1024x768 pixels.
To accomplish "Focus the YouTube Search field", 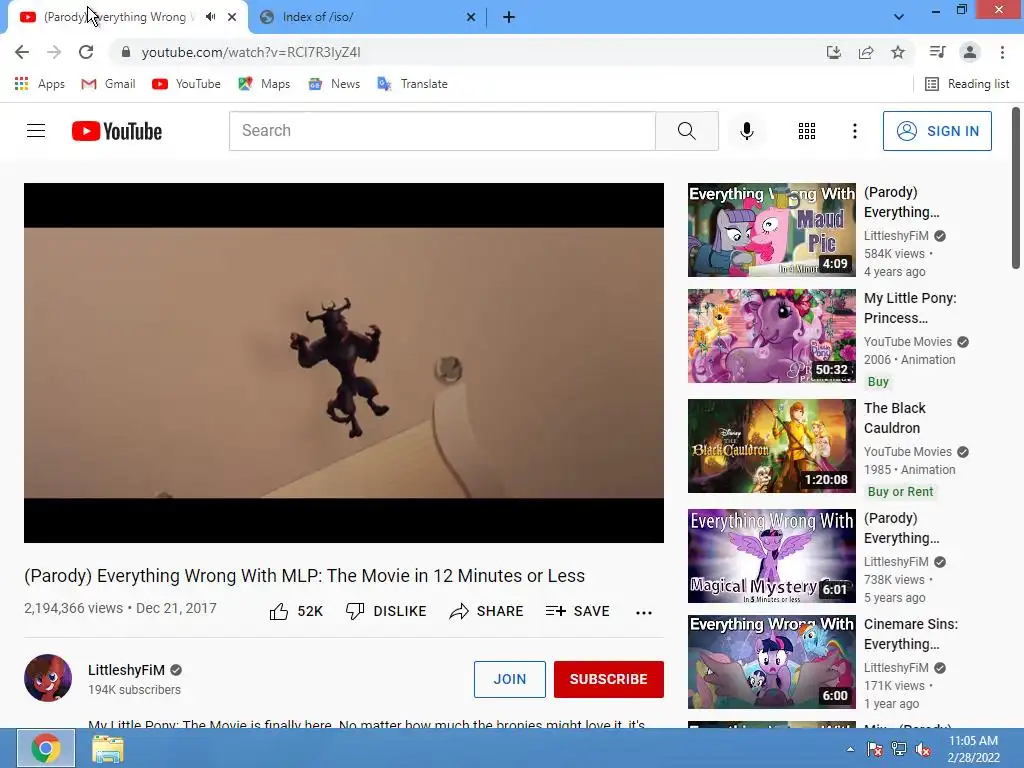I will (442, 131).
